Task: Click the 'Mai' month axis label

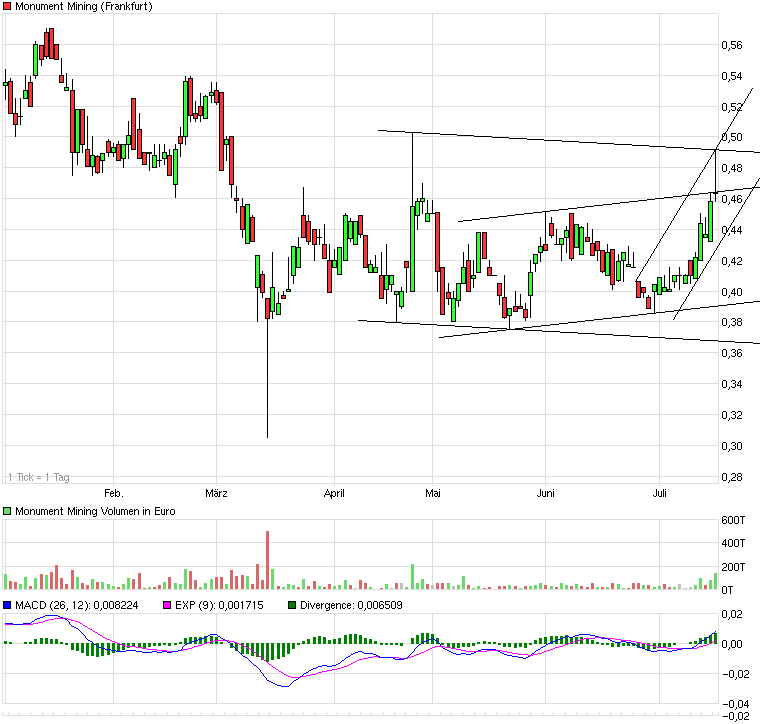Action: [x=433, y=493]
